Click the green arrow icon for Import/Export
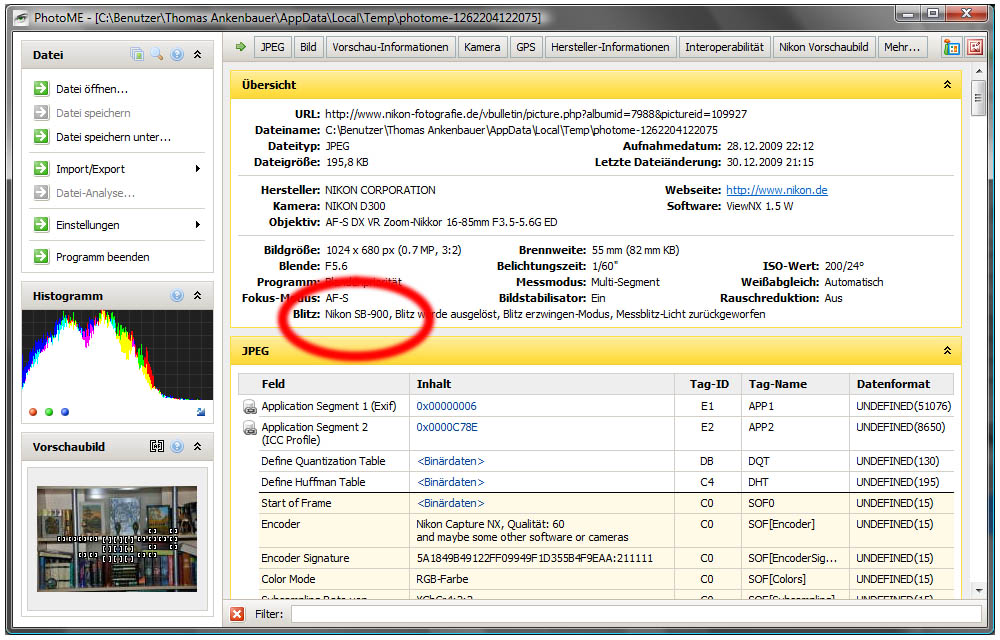This screenshot has height=640, width=1000. [41, 168]
